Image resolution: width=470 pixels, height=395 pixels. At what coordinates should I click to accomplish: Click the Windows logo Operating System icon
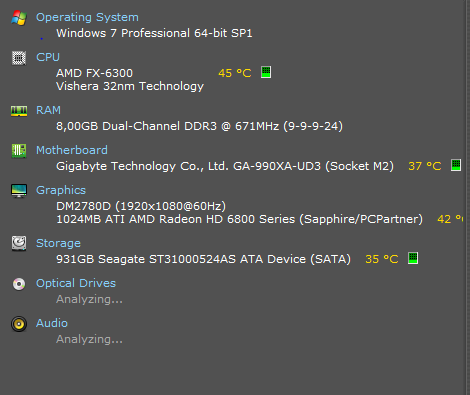[19, 18]
